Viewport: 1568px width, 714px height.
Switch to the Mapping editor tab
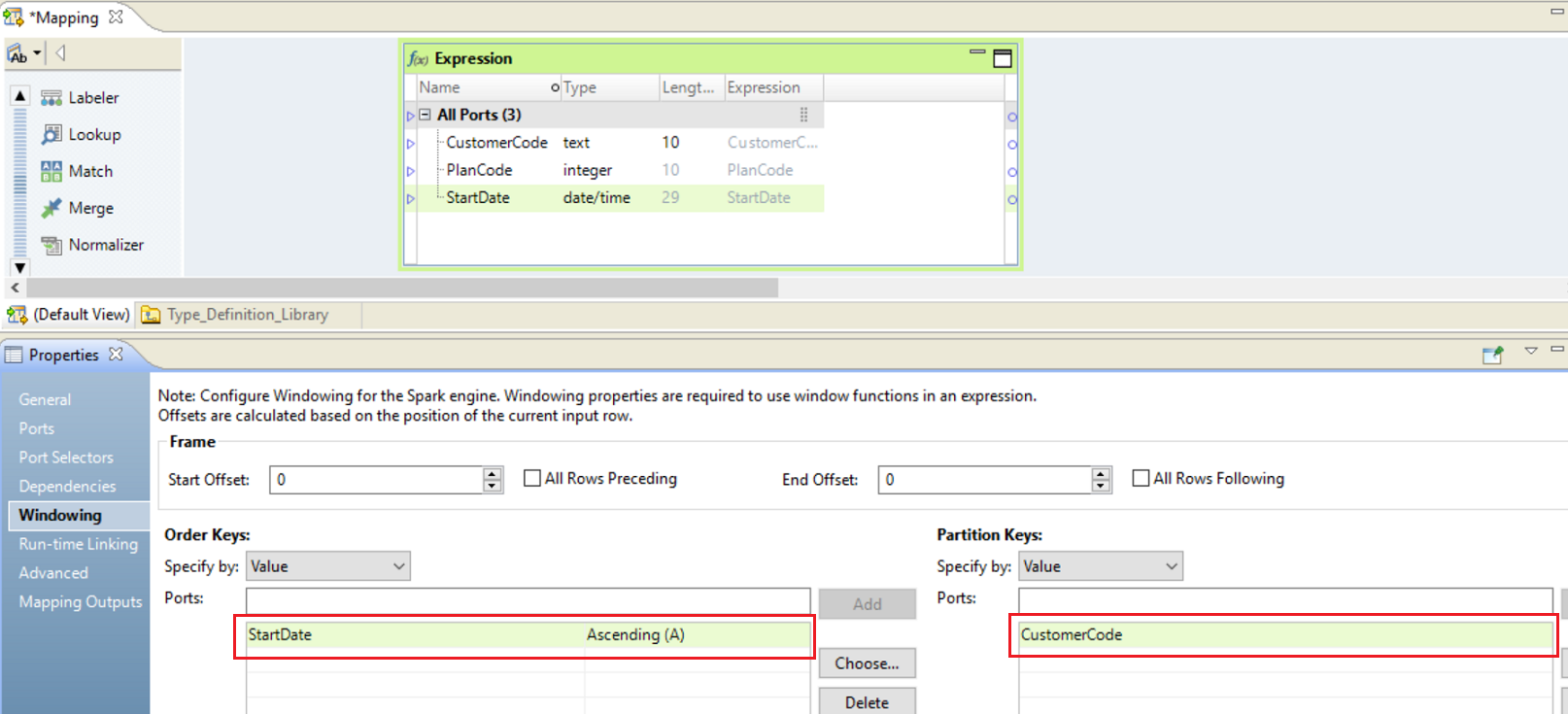pyautogui.click(x=65, y=17)
